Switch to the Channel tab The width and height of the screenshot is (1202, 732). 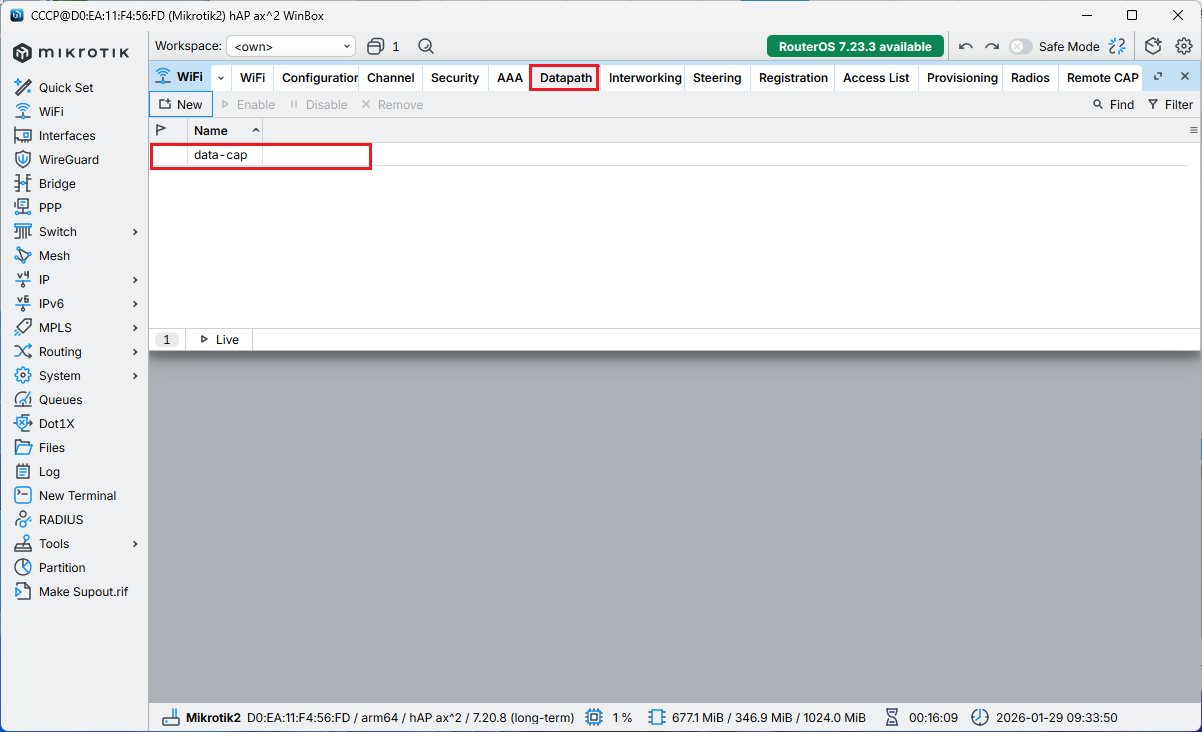pyautogui.click(x=390, y=77)
